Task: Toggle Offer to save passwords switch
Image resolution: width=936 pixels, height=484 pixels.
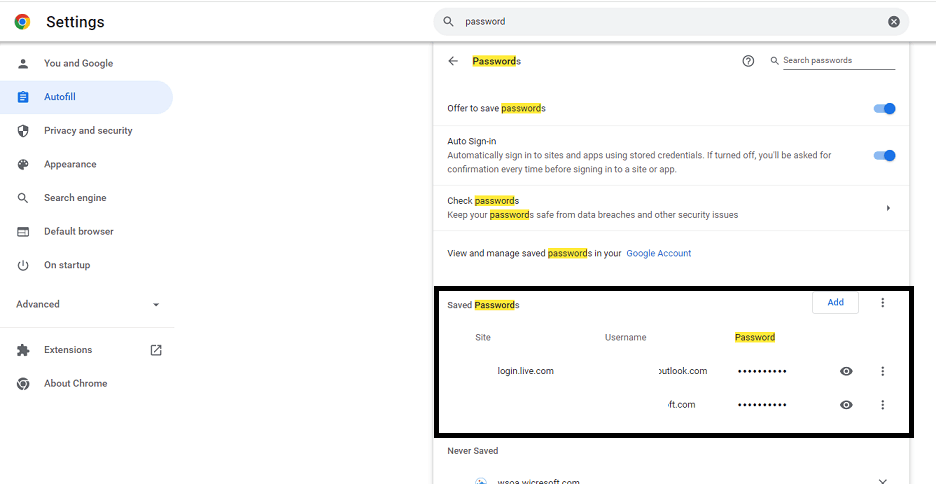Action: coord(885,109)
